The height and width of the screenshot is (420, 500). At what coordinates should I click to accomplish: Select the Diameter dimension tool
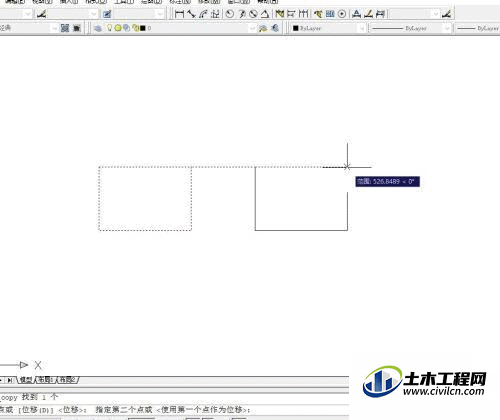(x=254, y=14)
